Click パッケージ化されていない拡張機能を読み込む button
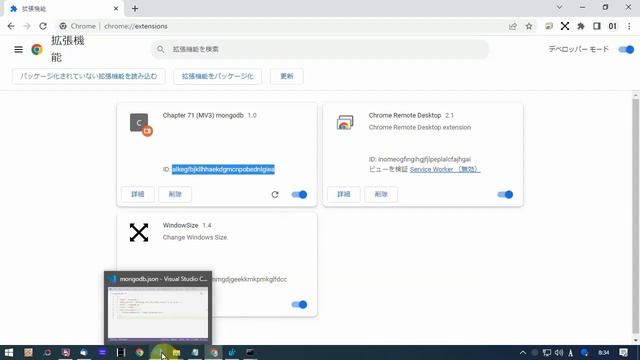Screen dimensions: 640x360 [x=89, y=76]
